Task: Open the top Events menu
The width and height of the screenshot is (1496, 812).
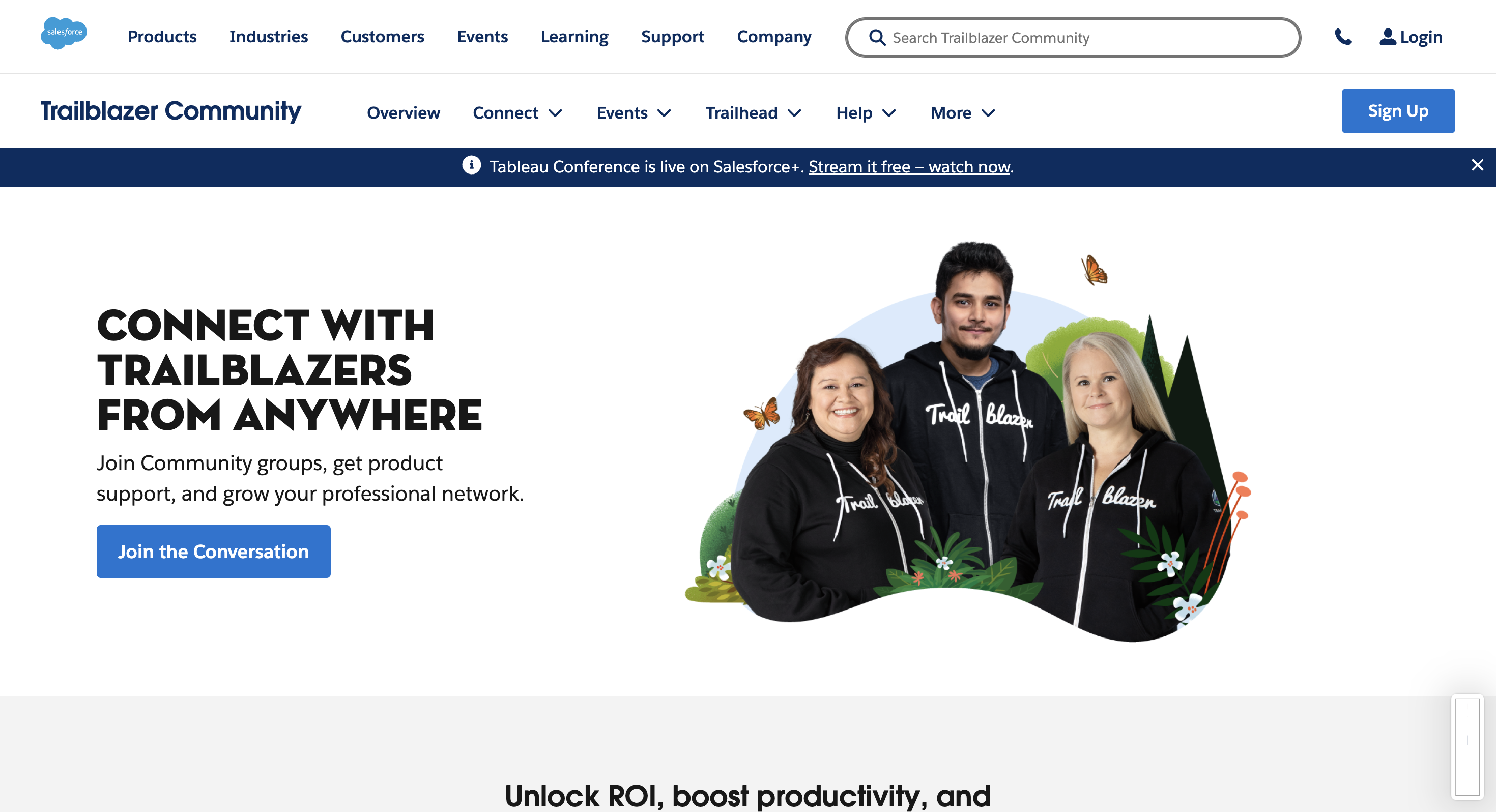Action: (482, 37)
